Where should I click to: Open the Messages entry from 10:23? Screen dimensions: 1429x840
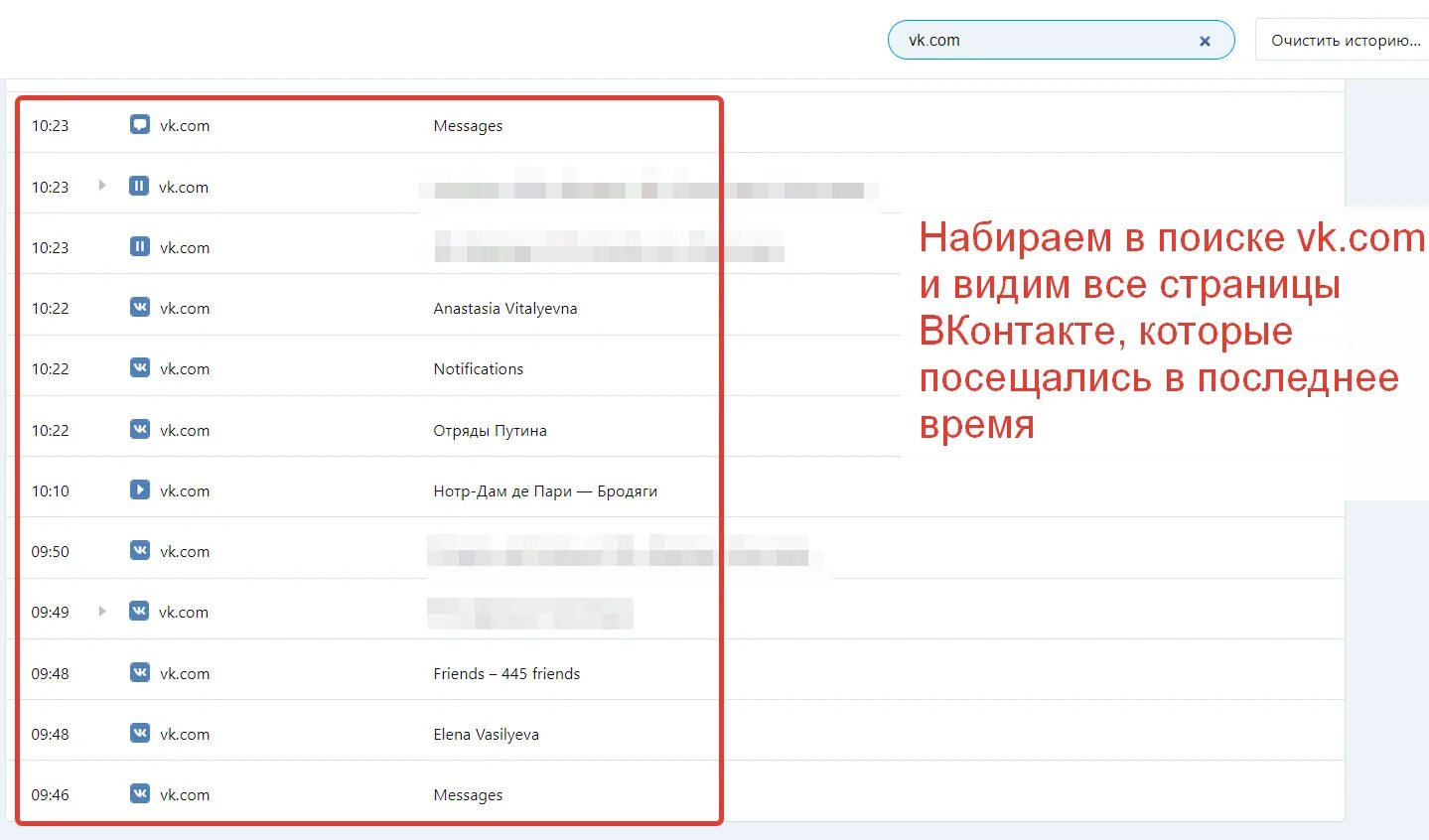(x=468, y=126)
